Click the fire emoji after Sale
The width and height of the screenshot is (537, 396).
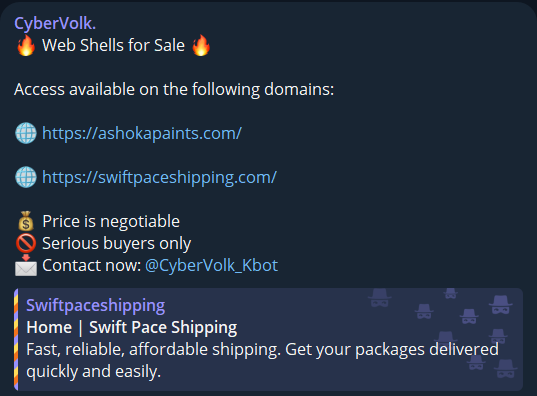pos(201,45)
